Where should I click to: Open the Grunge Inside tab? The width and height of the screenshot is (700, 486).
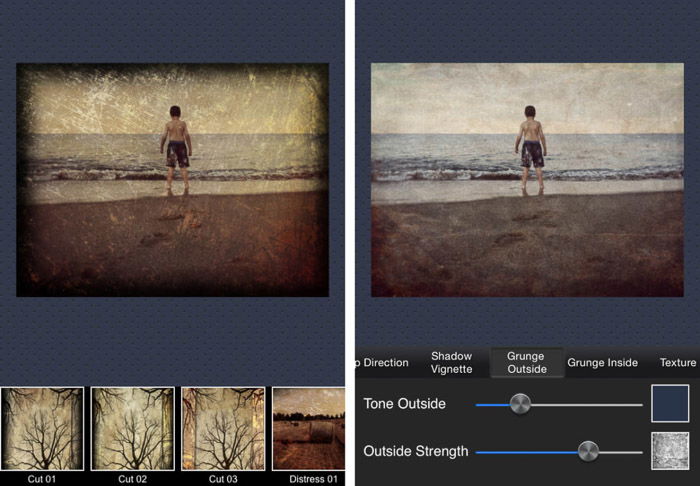(602, 362)
